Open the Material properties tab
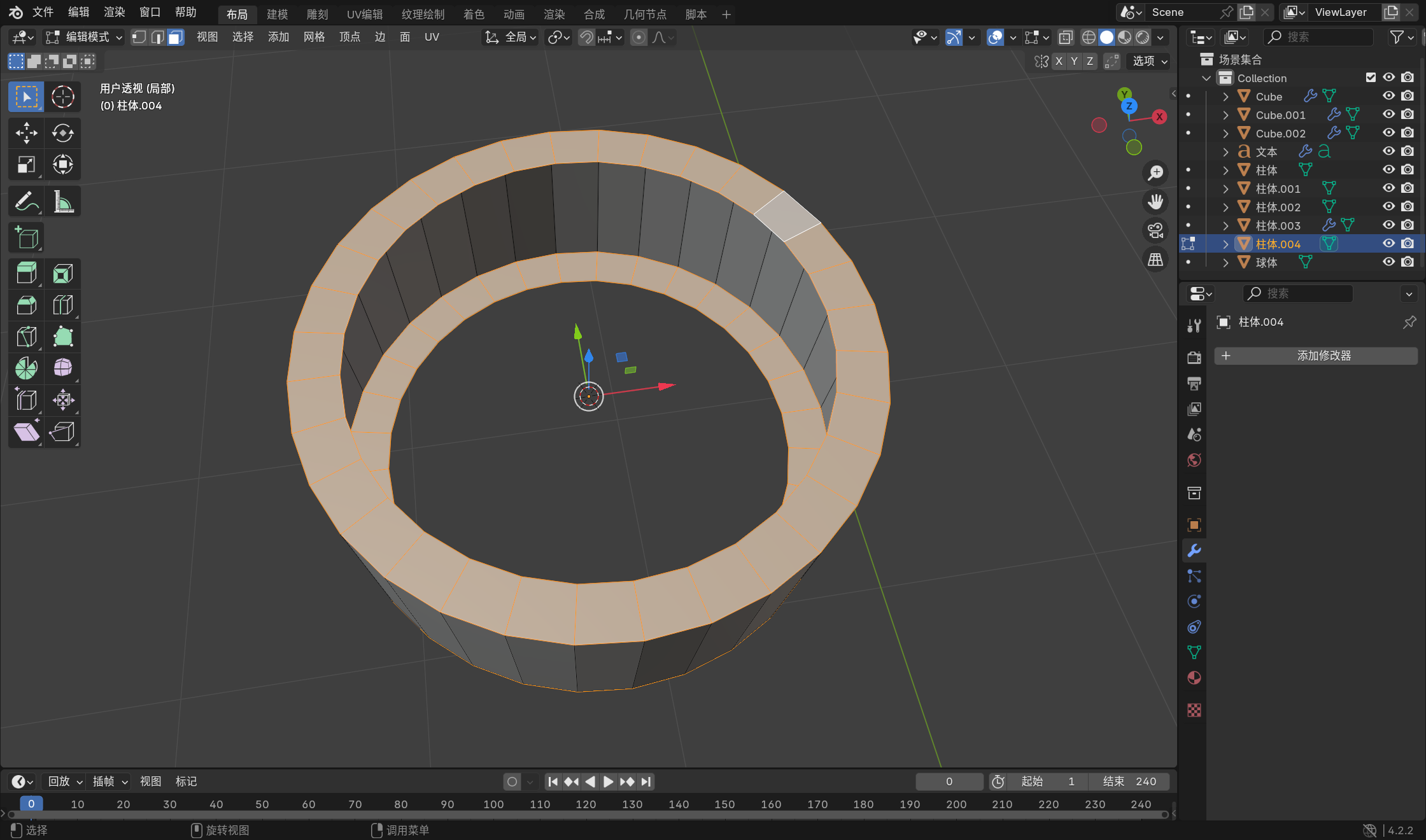The width and height of the screenshot is (1426, 840). click(x=1194, y=678)
